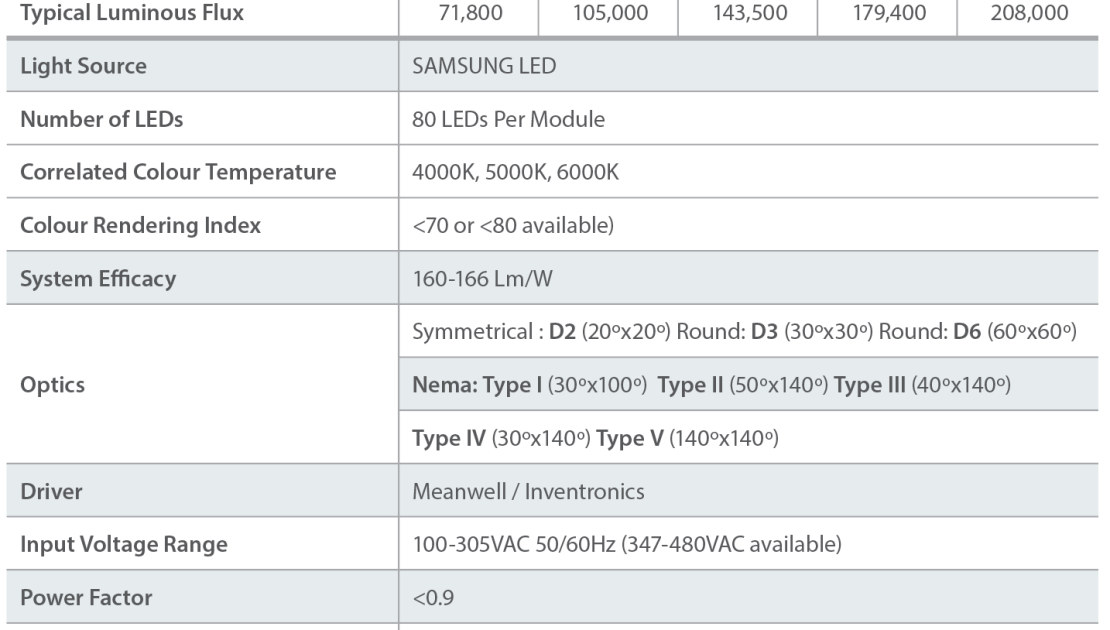Image resolution: width=1110 pixels, height=630 pixels.
Task: Select the Correlated Colour Temperature label
Action: (x=178, y=172)
